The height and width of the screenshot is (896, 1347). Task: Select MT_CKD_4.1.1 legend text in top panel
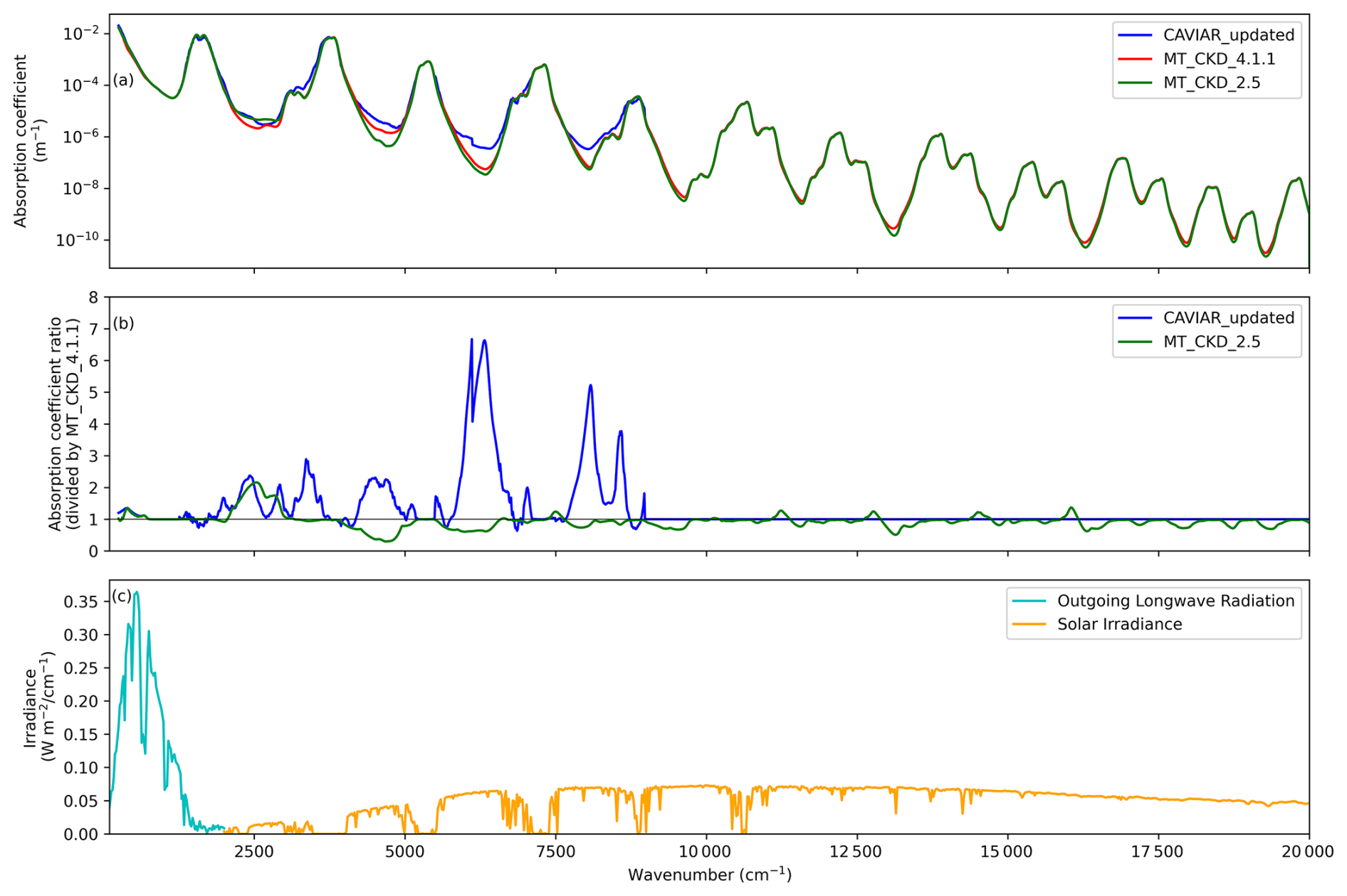[1219, 59]
